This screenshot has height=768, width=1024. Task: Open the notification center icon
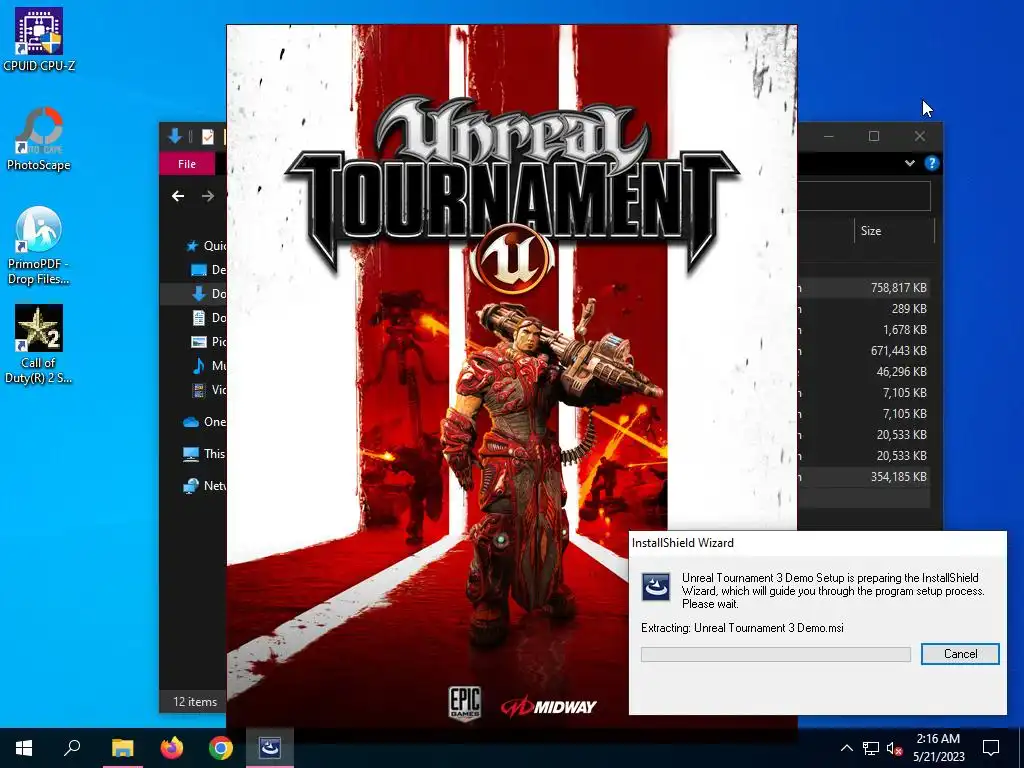991,748
